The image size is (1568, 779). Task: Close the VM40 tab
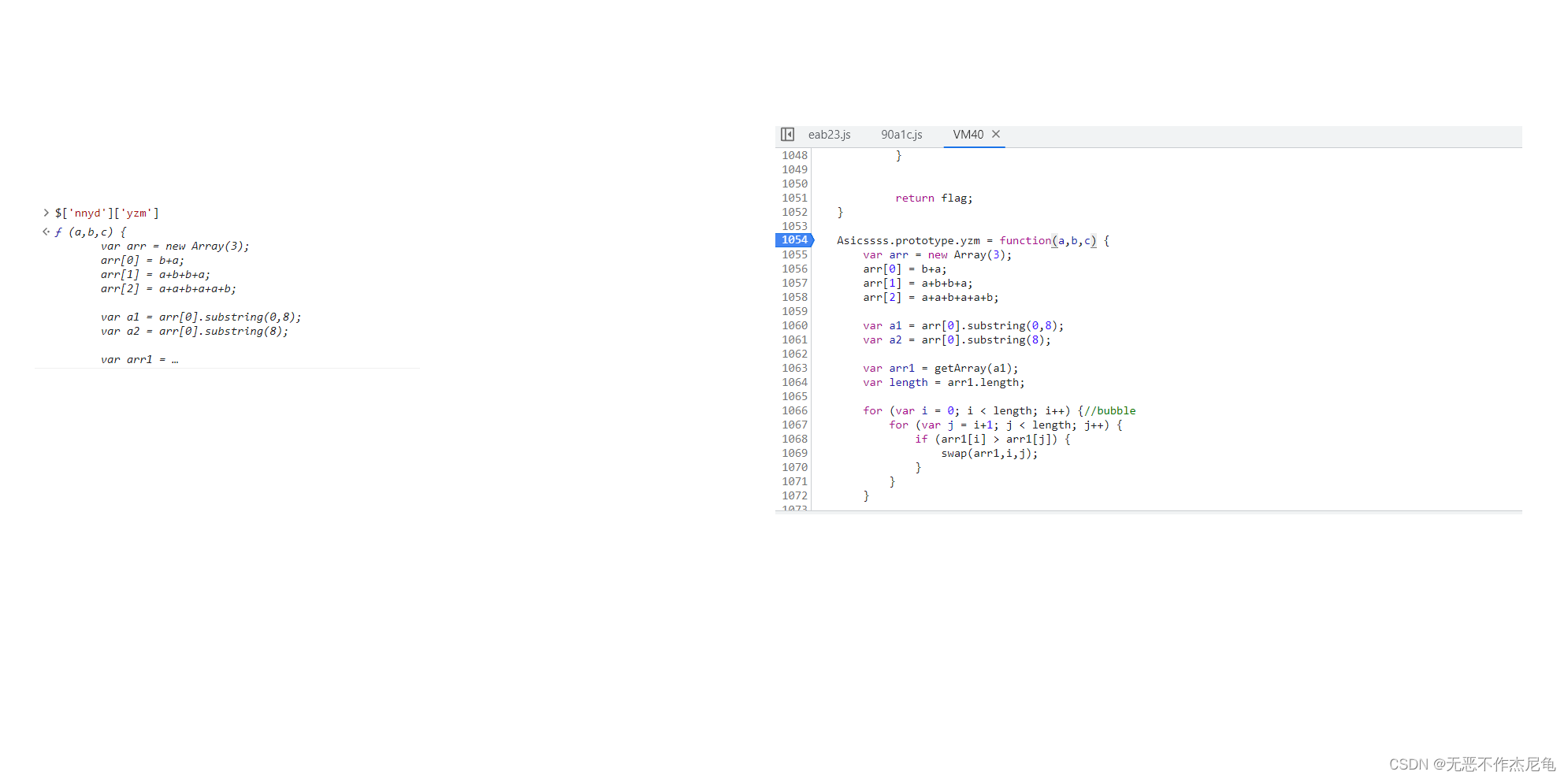996,134
